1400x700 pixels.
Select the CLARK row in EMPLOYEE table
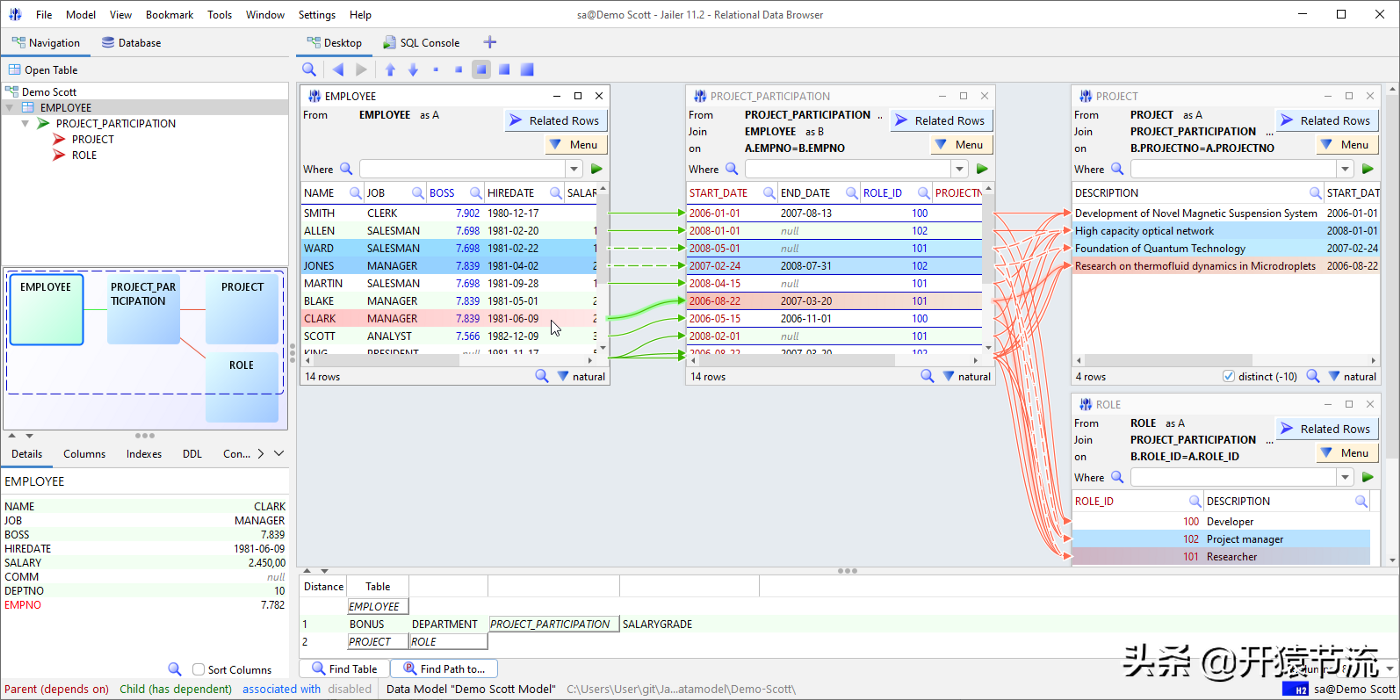pos(320,319)
